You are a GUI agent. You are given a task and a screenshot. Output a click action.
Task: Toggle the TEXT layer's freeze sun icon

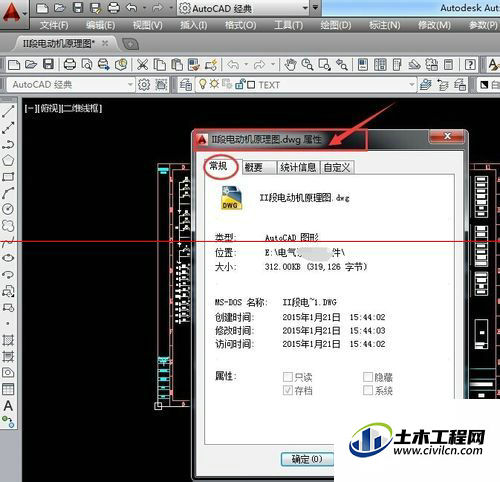(214, 84)
